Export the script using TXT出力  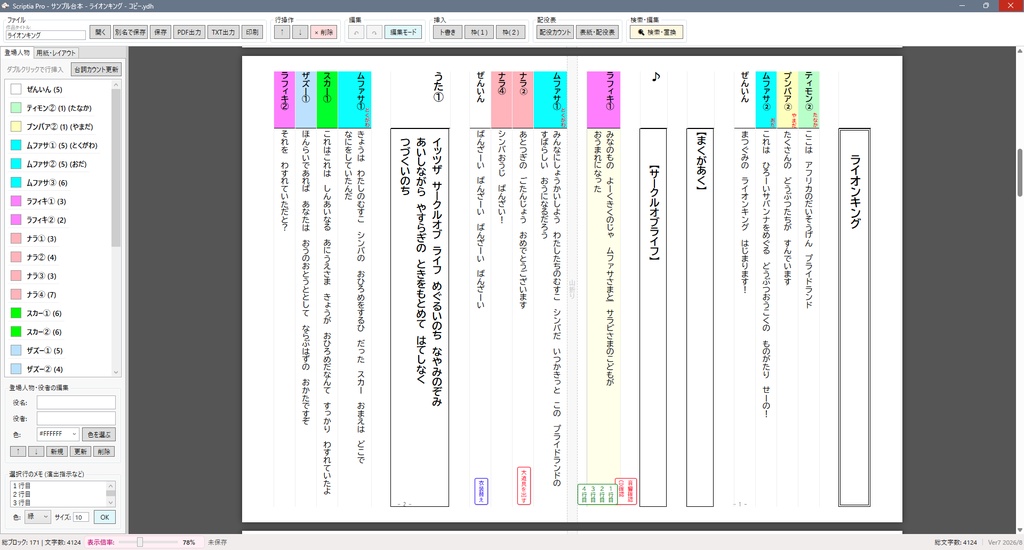223,32
